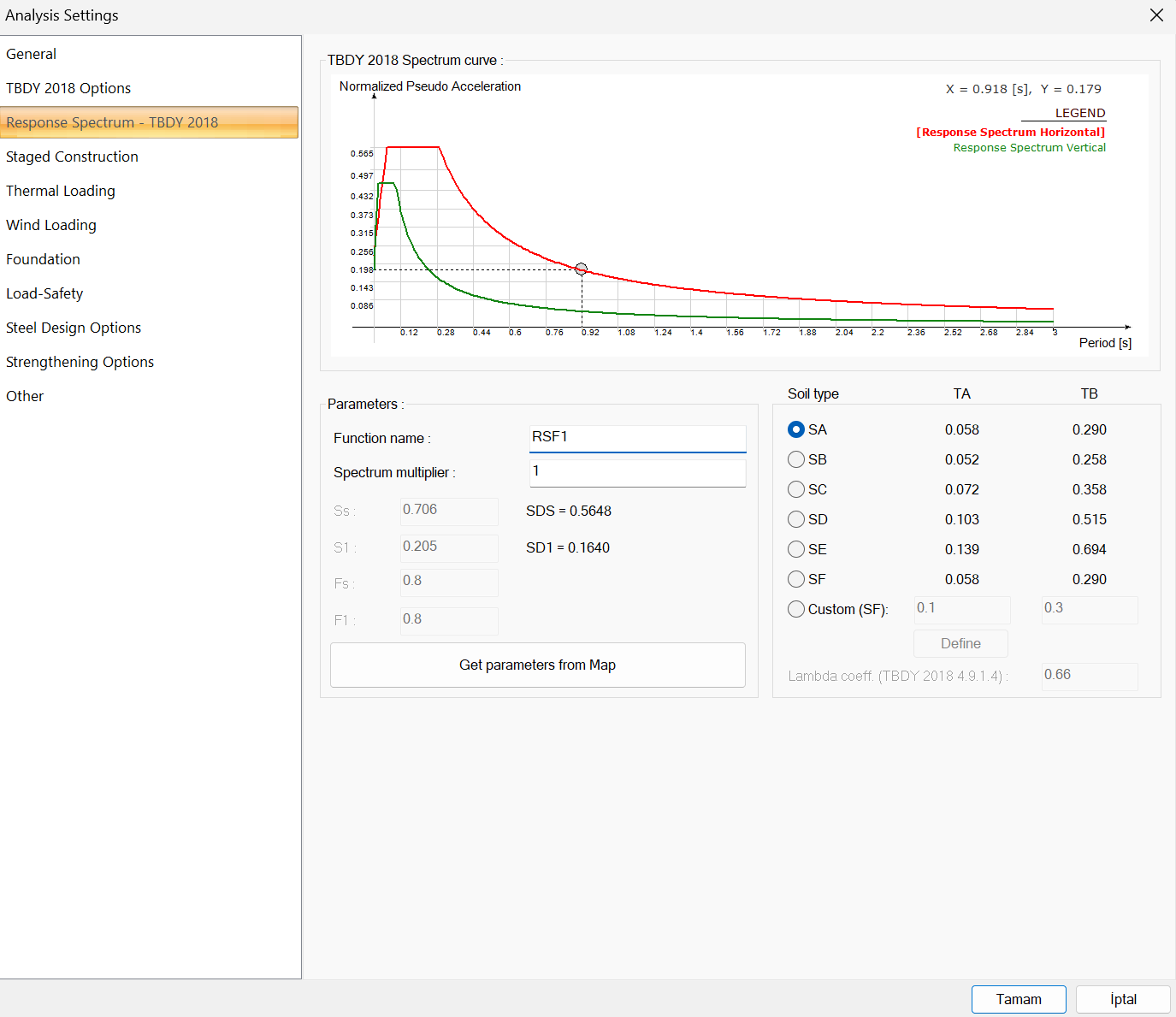Focus the Spectrum multiplier input field
The image size is (1176, 1017).
point(637,472)
